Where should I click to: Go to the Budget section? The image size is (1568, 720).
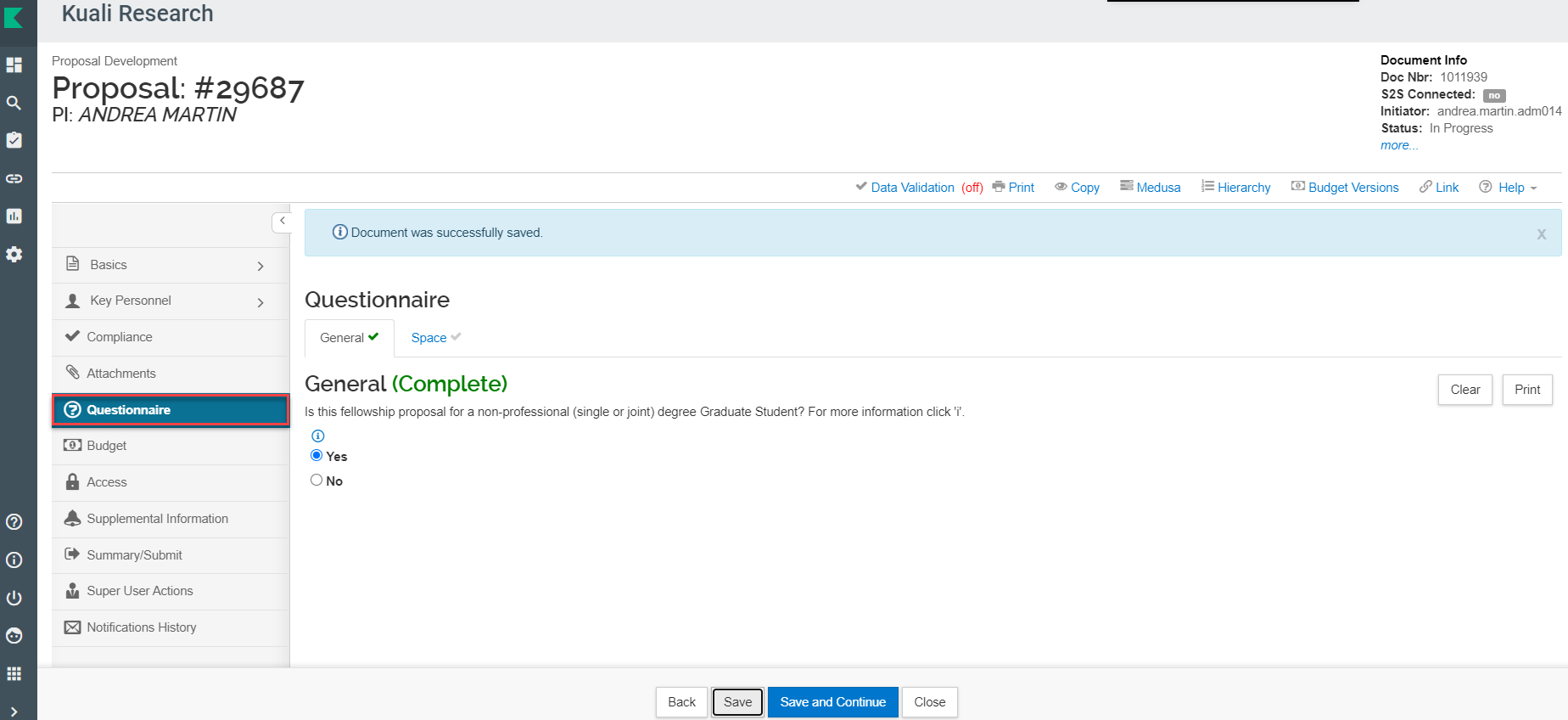point(171,446)
